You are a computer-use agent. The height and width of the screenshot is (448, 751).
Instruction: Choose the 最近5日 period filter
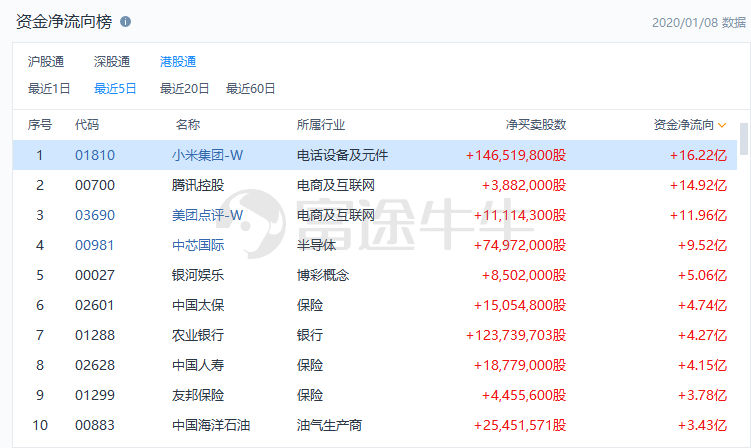click(x=115, y=89)
